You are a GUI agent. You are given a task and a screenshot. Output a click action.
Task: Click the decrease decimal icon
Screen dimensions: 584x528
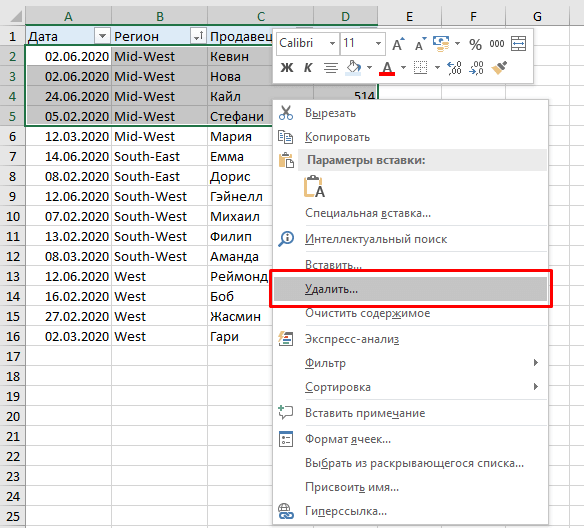tap(477, 68)
